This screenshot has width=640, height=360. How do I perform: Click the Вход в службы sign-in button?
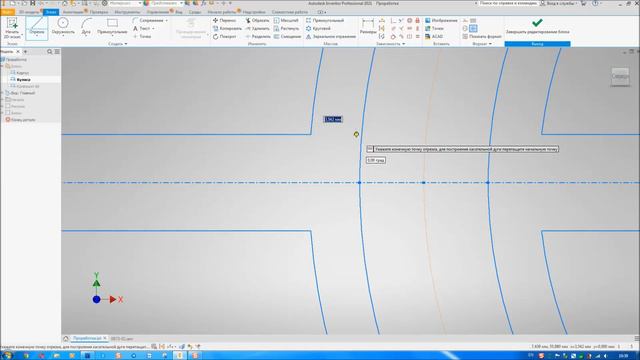click(x=558, y=3)
